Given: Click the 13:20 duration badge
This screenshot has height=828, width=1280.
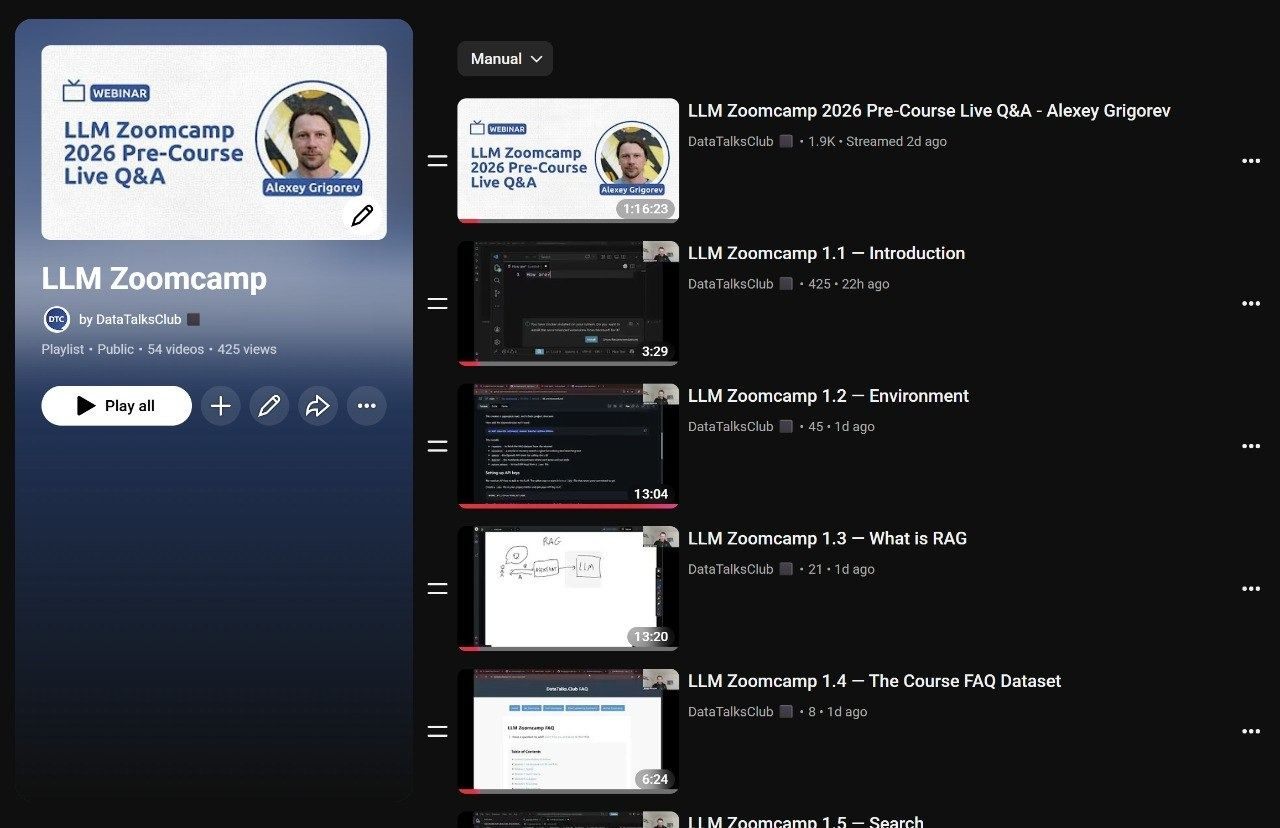Looking at the screenshot, I should click(651, 637).
